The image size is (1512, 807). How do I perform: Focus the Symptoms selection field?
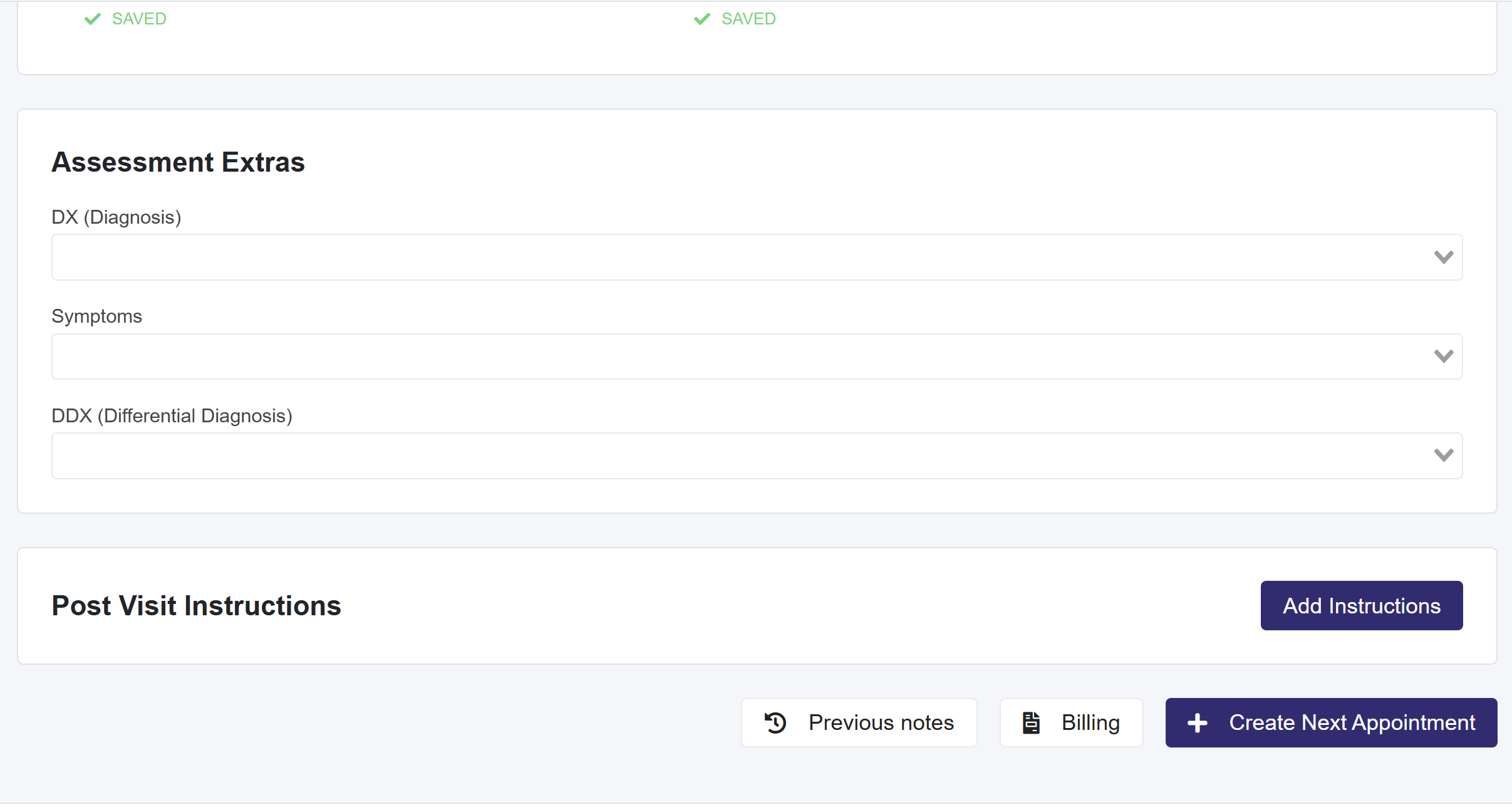(x=739, y=356)
